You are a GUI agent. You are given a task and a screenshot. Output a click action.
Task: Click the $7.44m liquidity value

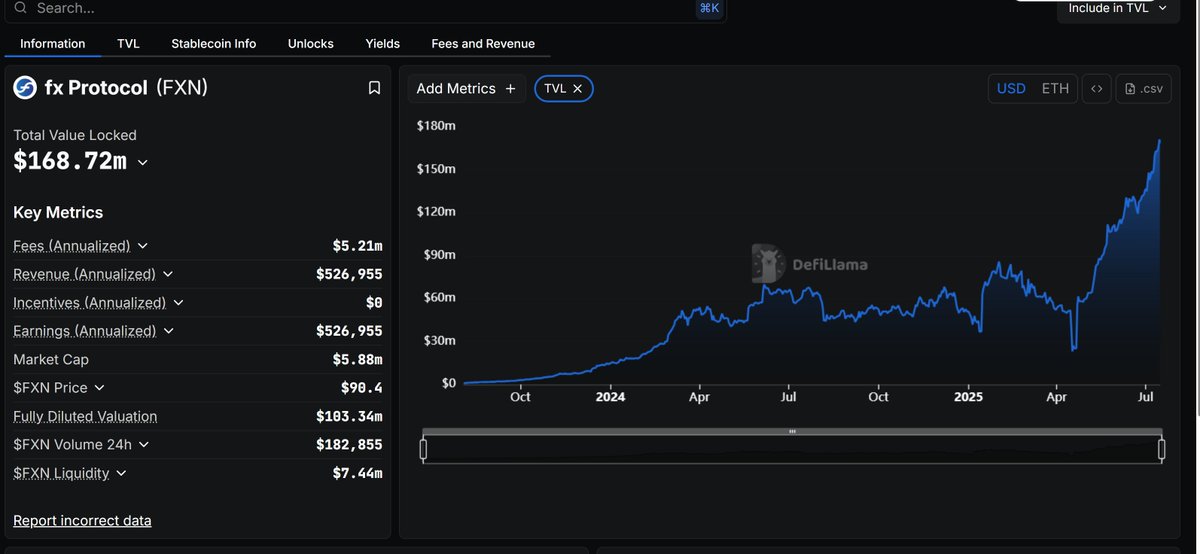tap(357, 473)
